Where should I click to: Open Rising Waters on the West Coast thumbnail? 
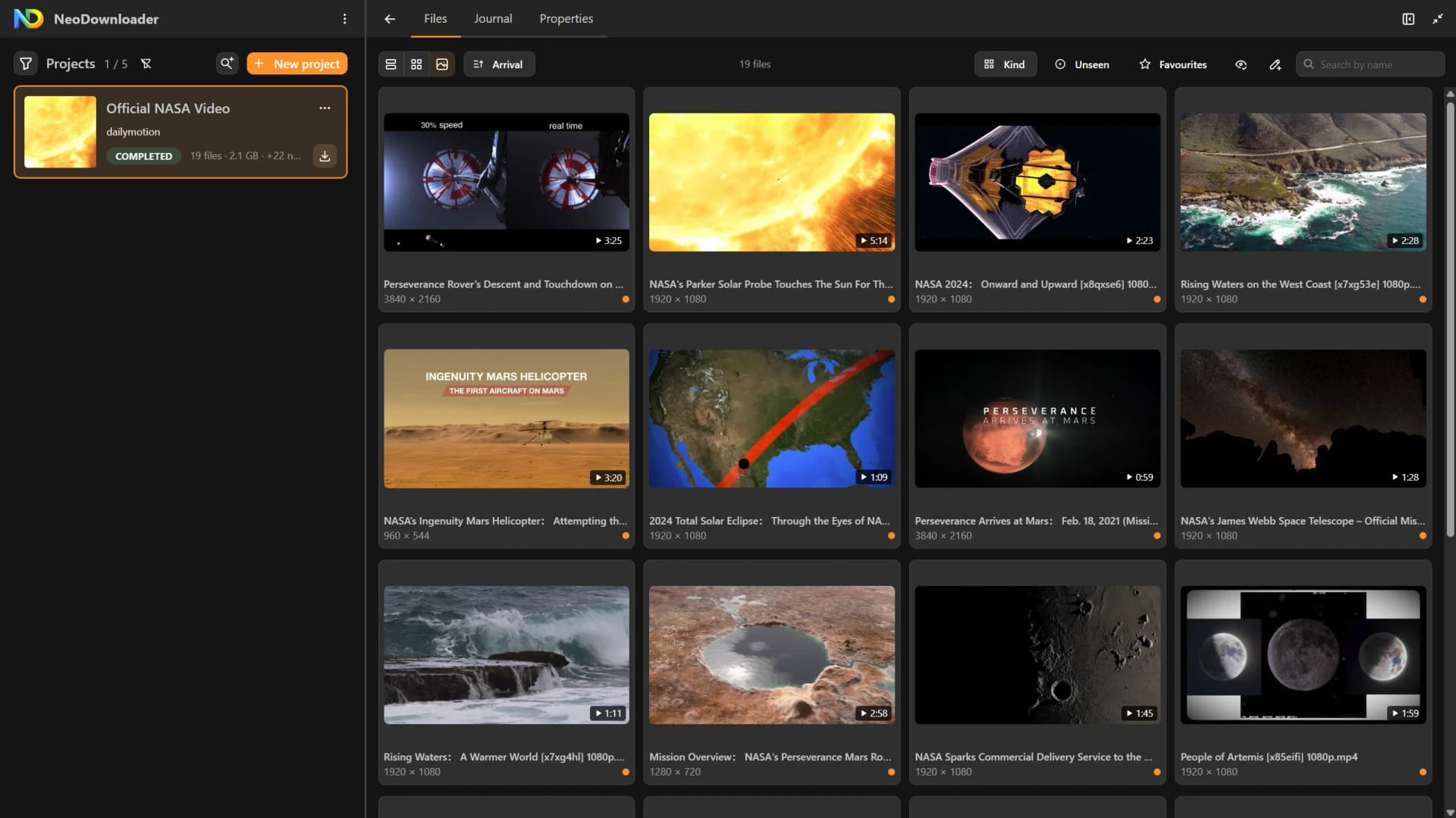(x=1303, y=182)
